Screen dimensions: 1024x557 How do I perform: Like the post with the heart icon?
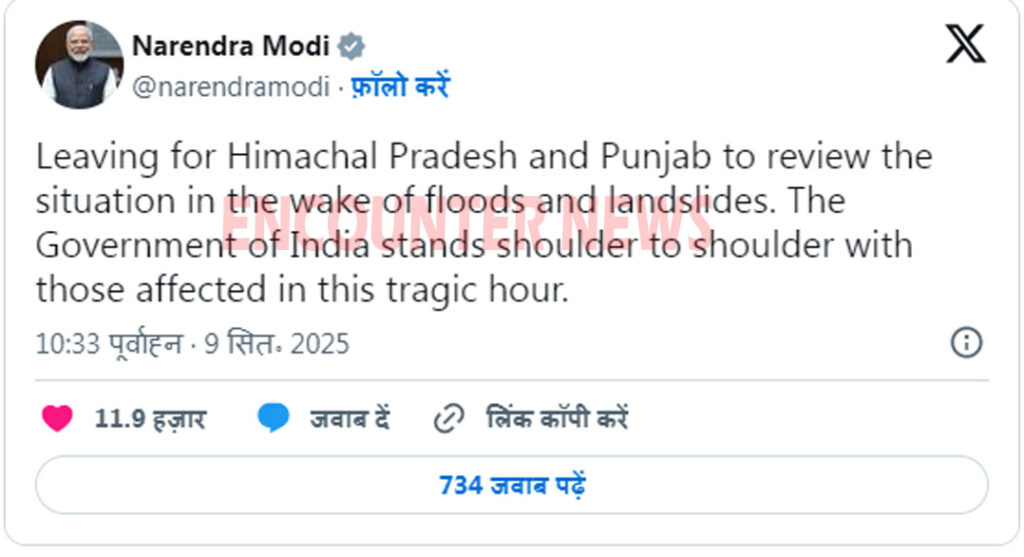tap(57, 418)
